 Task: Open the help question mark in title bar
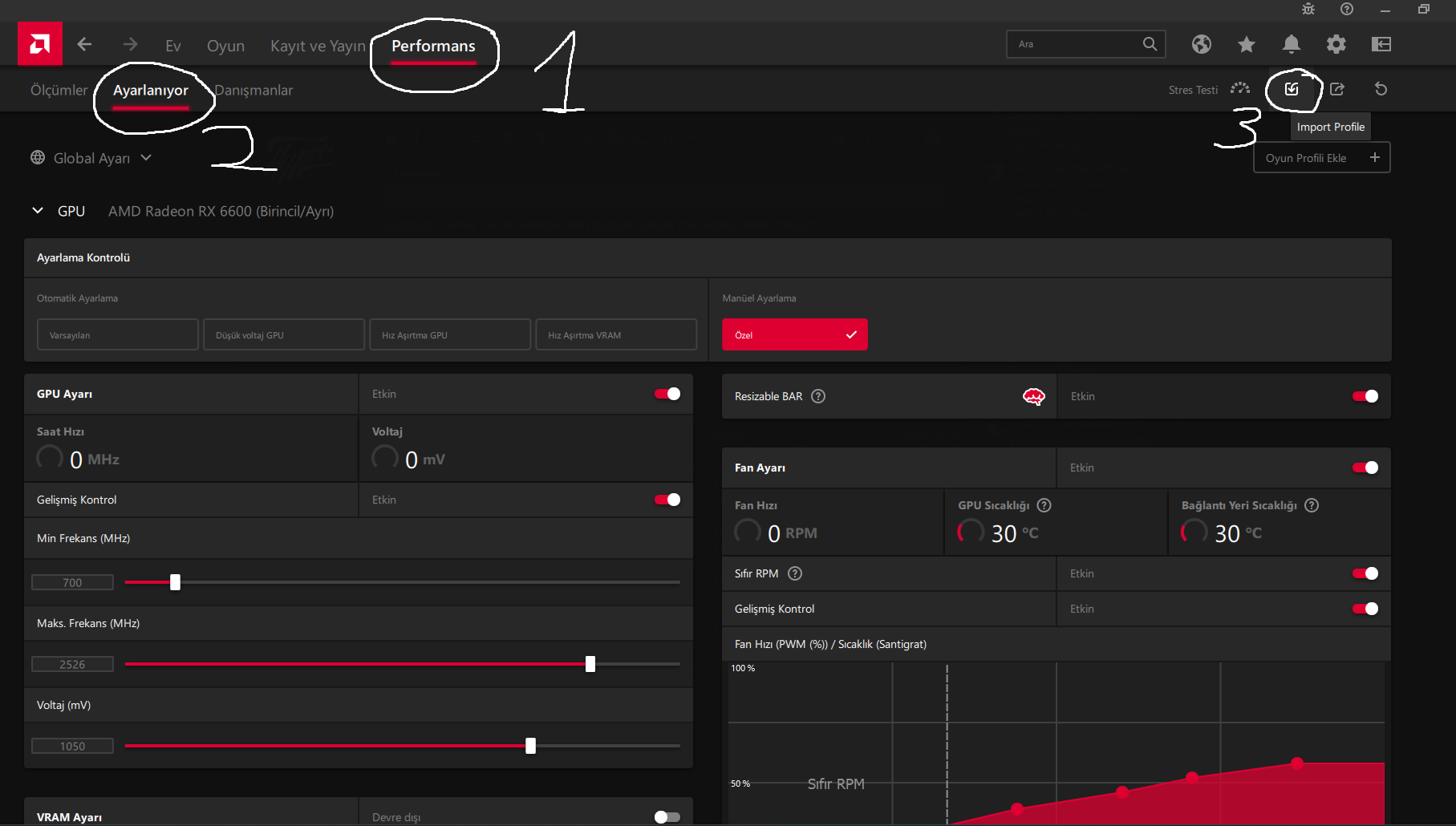coord(1347,9)
